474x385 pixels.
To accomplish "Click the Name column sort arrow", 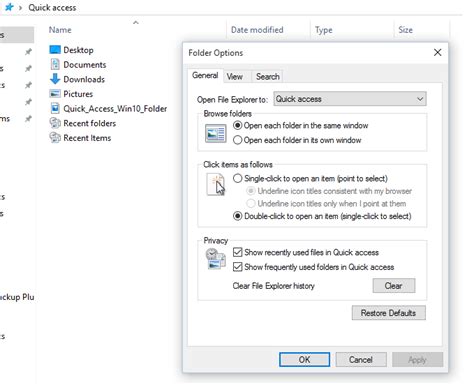I will pos(136,23).
